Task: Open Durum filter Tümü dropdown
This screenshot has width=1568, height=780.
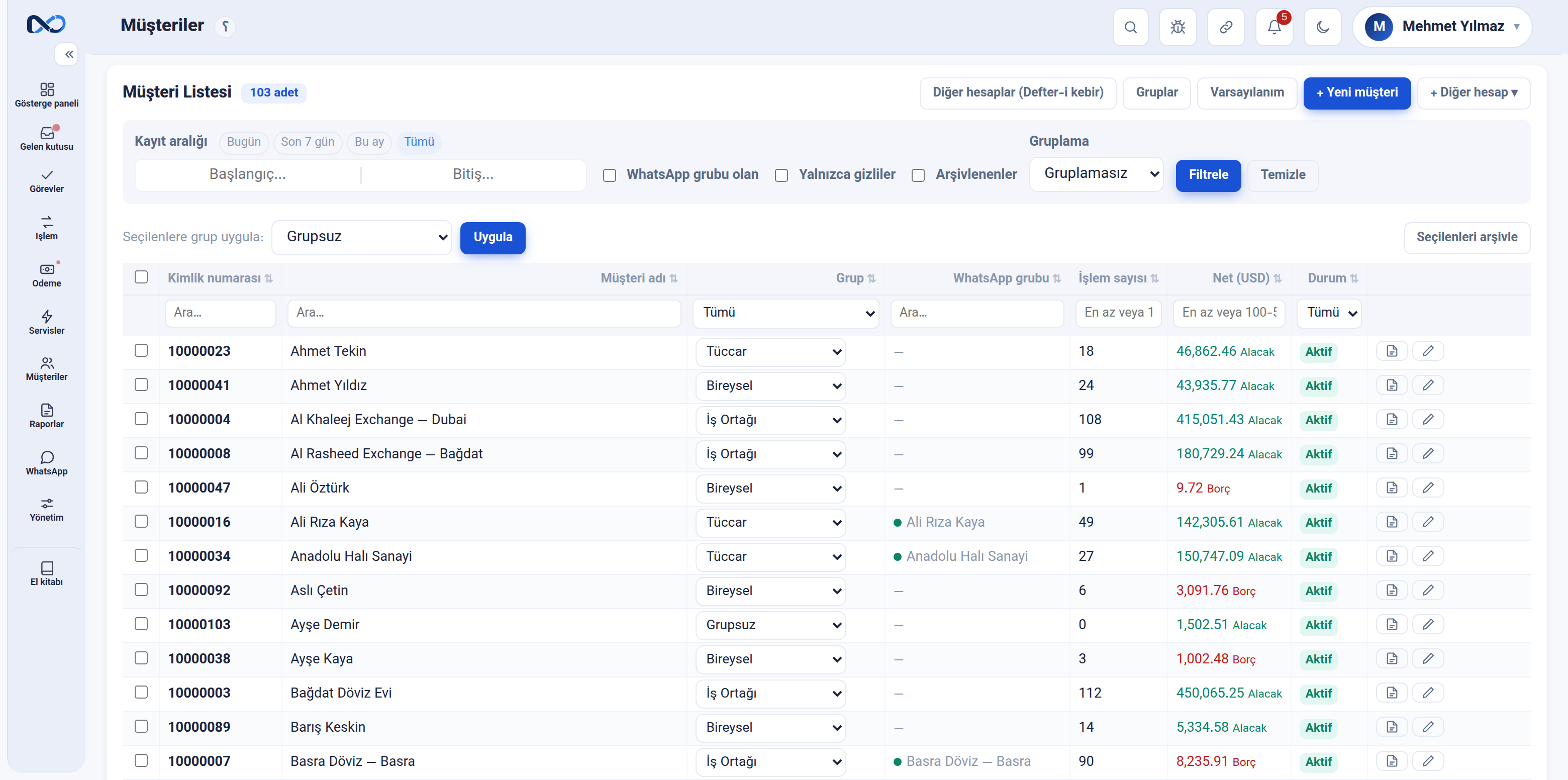Action: (1329, 313)
